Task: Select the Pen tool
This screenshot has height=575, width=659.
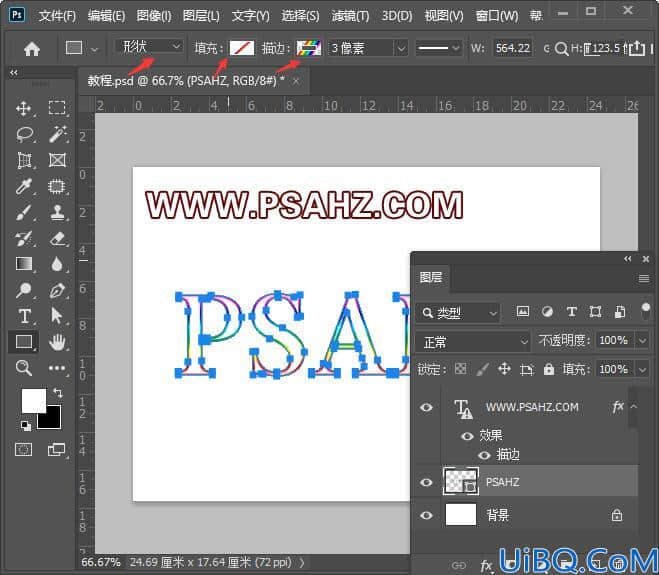Action: point(57,290)
